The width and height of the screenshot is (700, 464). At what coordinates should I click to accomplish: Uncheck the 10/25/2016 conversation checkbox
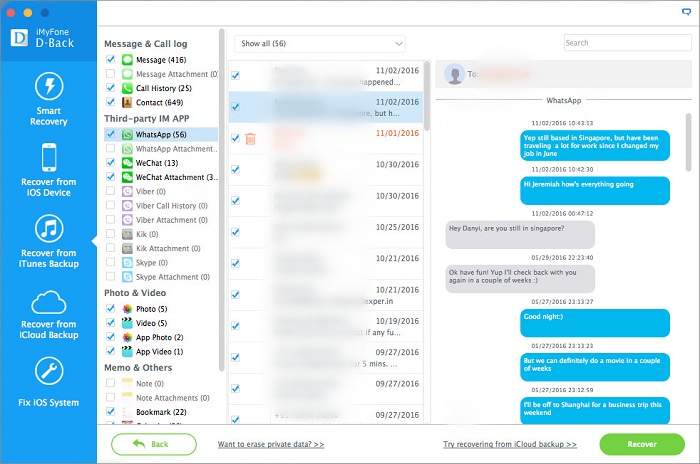click(x=235, y=232)
